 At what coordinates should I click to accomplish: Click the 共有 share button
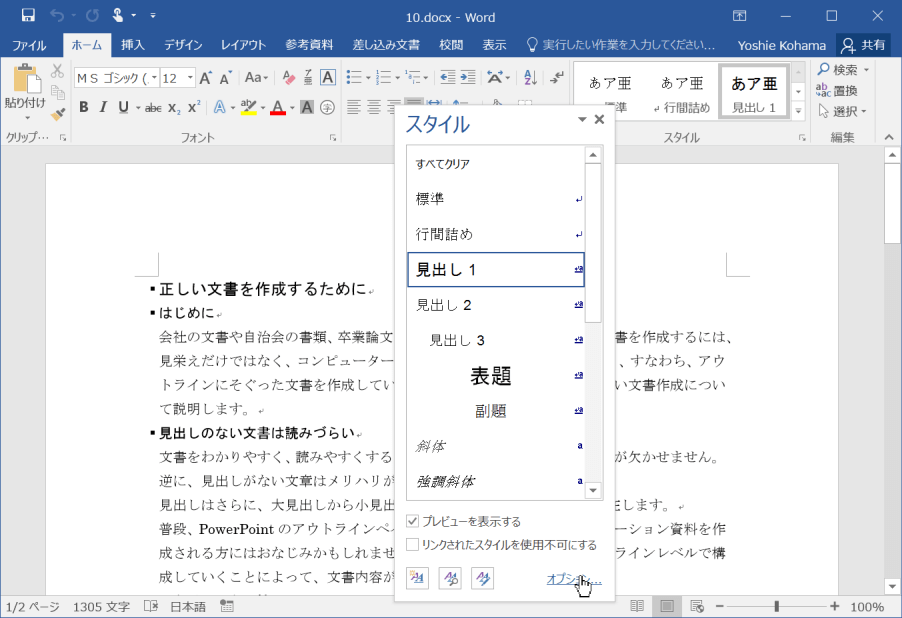click(863, 45)
